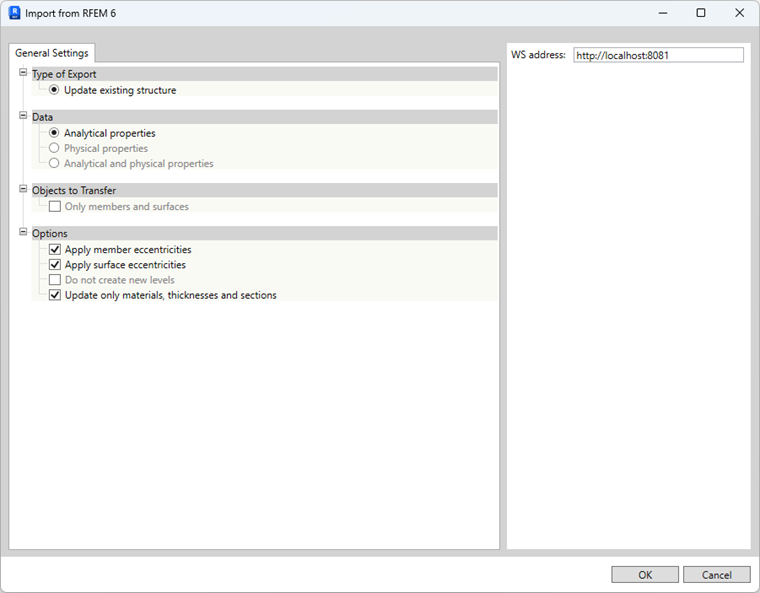
Task: Enable Only members and surfaces checkbox
Action: (55, 207)
